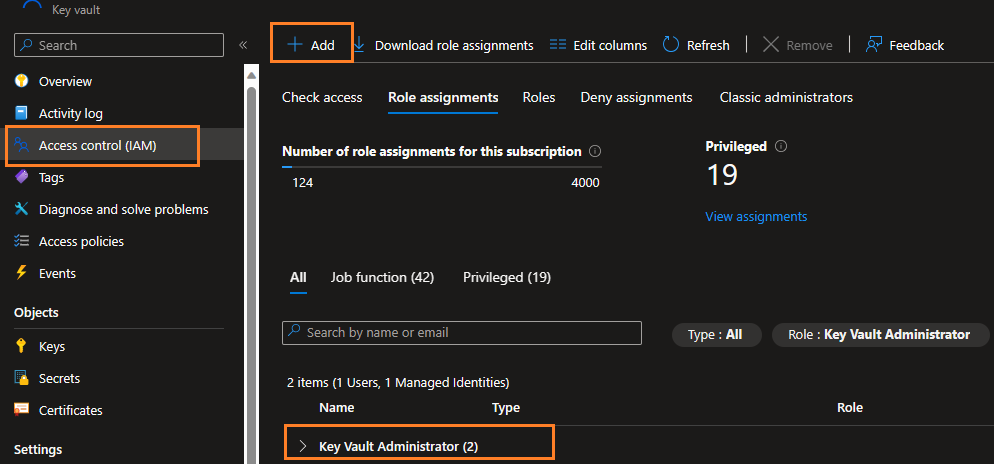Select the Privileged (19) tab
Screen dimensions: 994x464
507,278
